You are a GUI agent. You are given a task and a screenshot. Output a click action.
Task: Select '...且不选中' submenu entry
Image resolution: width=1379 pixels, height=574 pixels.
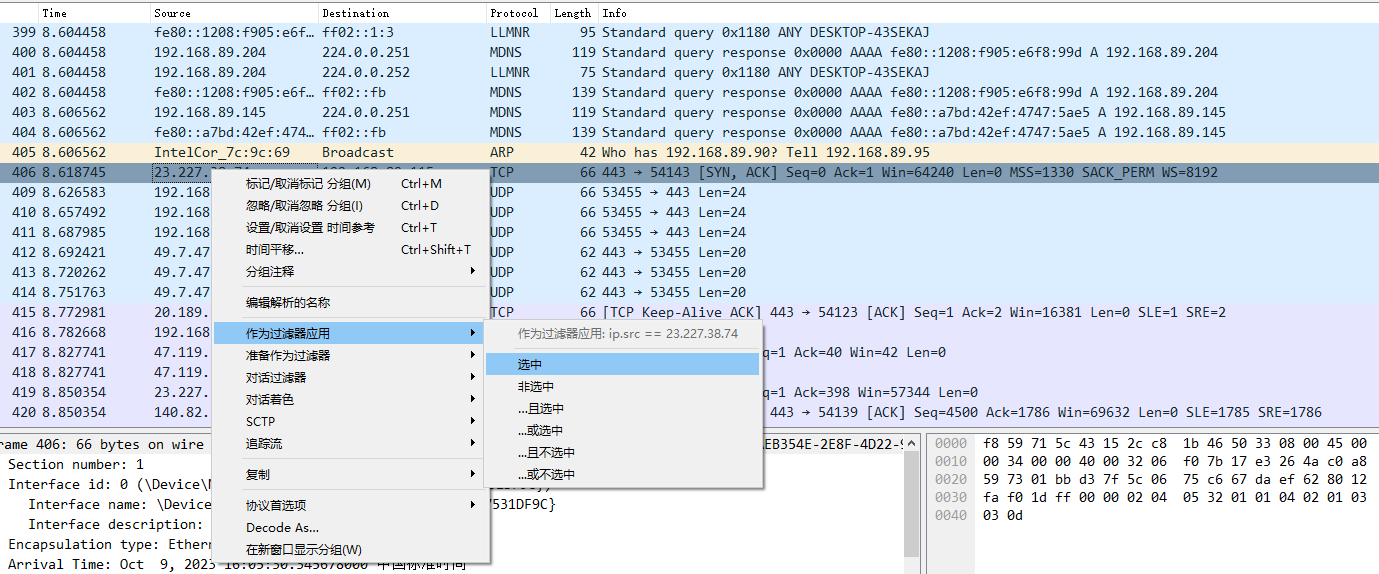[546, 453]
